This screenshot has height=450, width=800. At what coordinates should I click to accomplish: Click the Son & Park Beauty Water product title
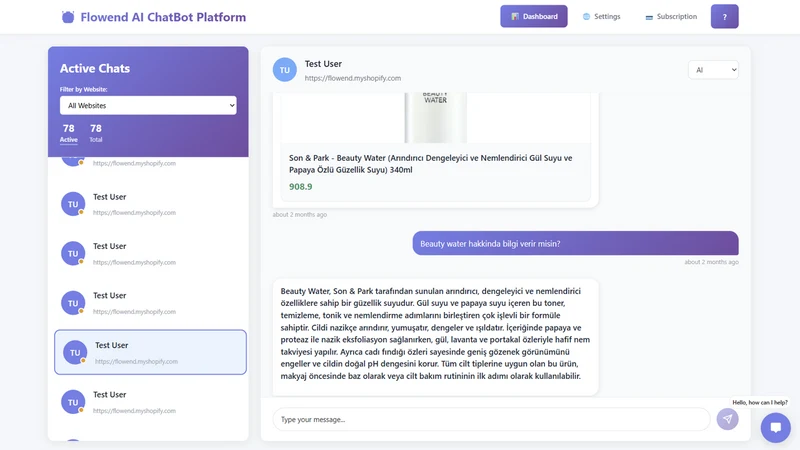[431, 164]
